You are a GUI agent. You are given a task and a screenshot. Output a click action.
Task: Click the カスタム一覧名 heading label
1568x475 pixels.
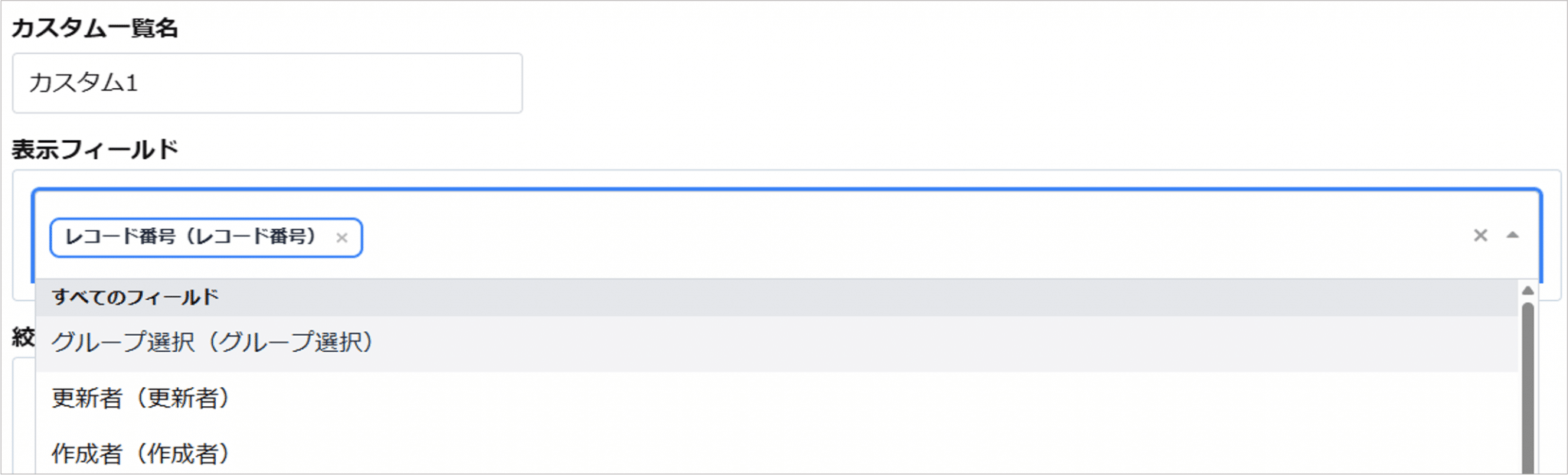click(x=95, y=28)
